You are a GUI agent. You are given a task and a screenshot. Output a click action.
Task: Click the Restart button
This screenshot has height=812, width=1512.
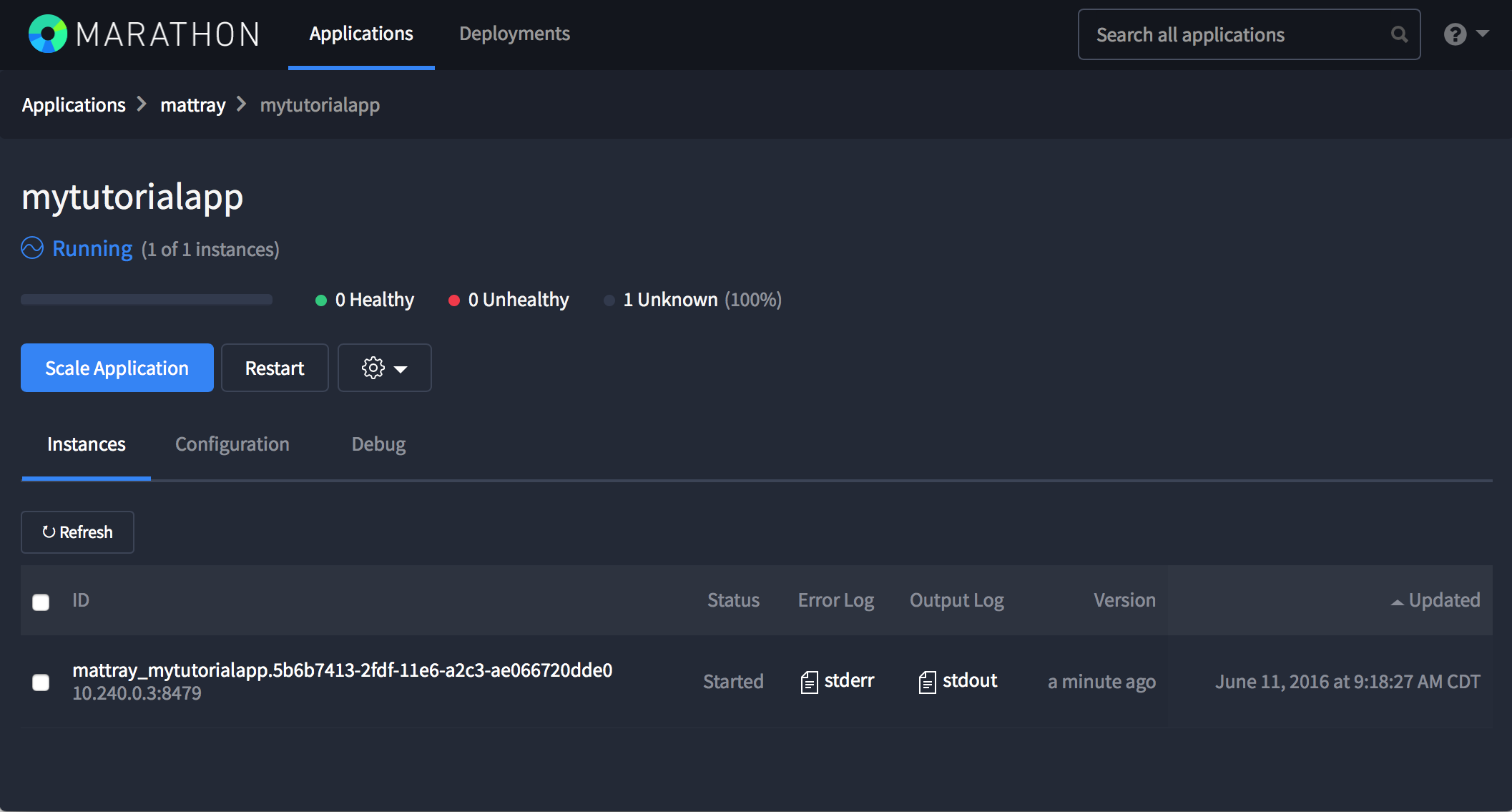(x=275, y=368)
